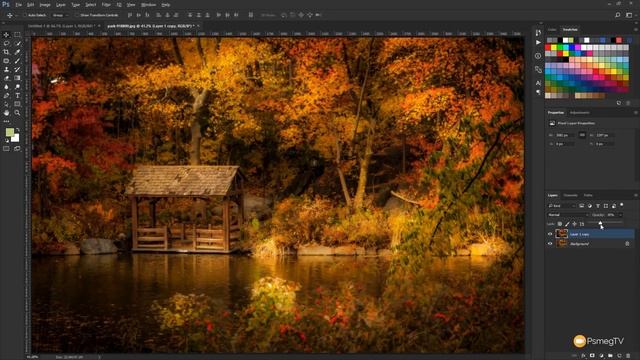The height and width of the screenshot is (360, 640).
Task: Open the Window menu
Action: (x=148, y=5)
